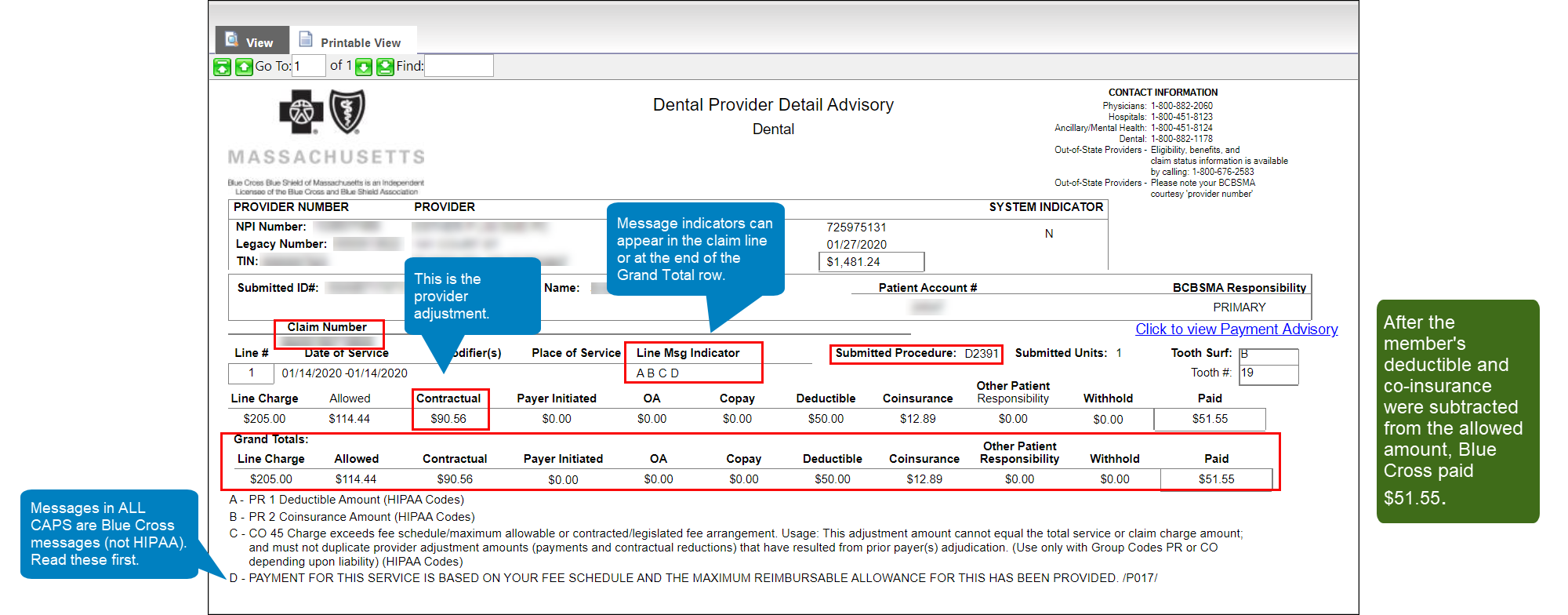Click Grand Totals Paid amount $51.55

coord(1216,479)
